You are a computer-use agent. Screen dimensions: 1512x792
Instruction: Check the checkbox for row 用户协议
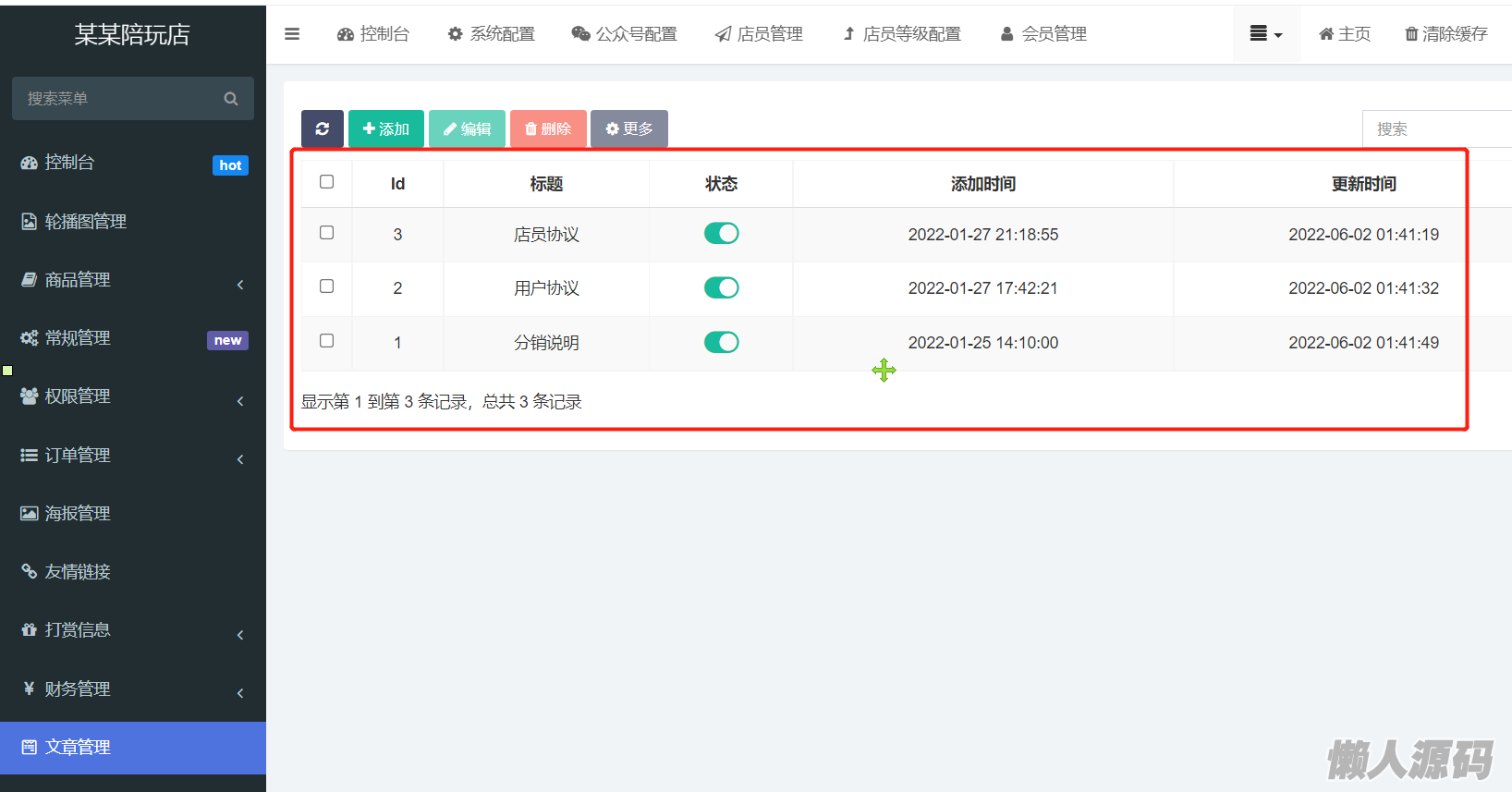pos(326,286)
